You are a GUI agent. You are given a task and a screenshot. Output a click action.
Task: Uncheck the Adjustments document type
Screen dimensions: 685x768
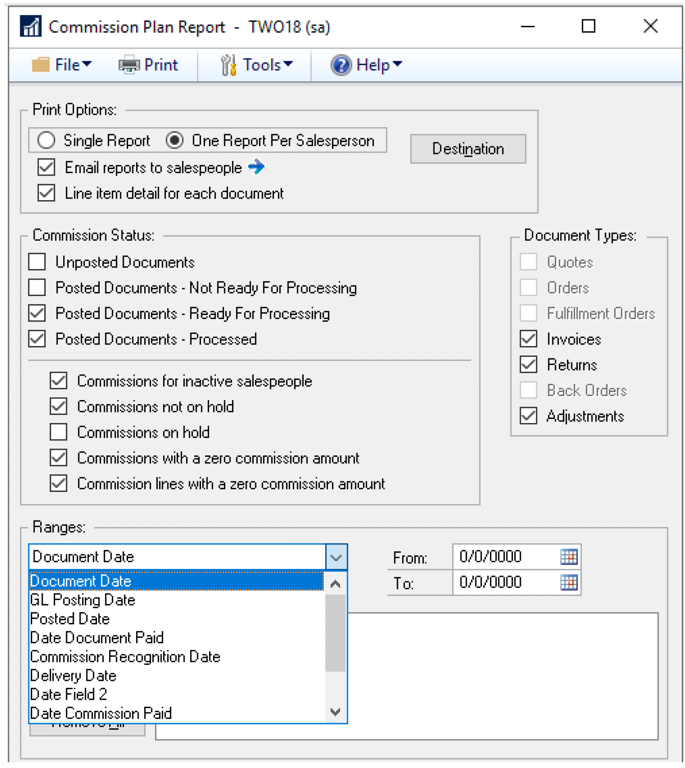[x=528, y=416]
